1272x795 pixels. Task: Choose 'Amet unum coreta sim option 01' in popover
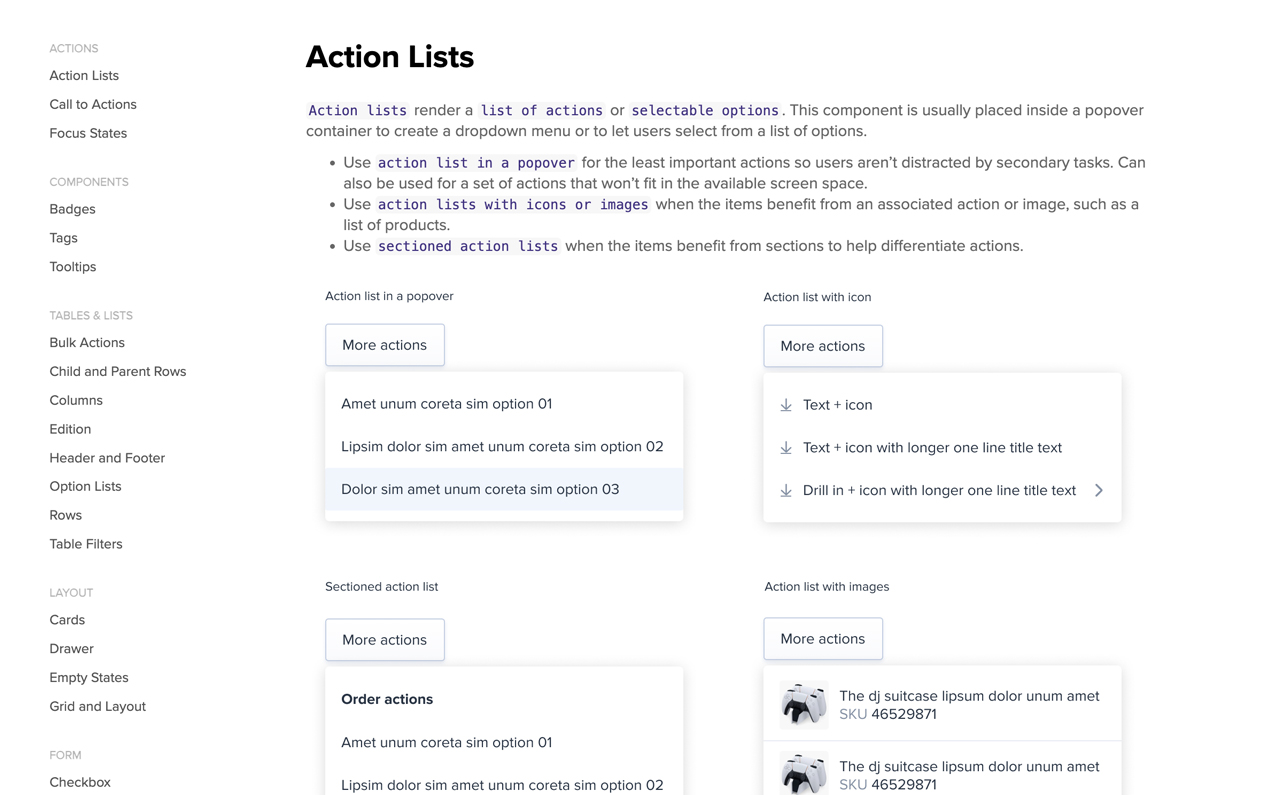pyautogui.click(x=446, y=404)
